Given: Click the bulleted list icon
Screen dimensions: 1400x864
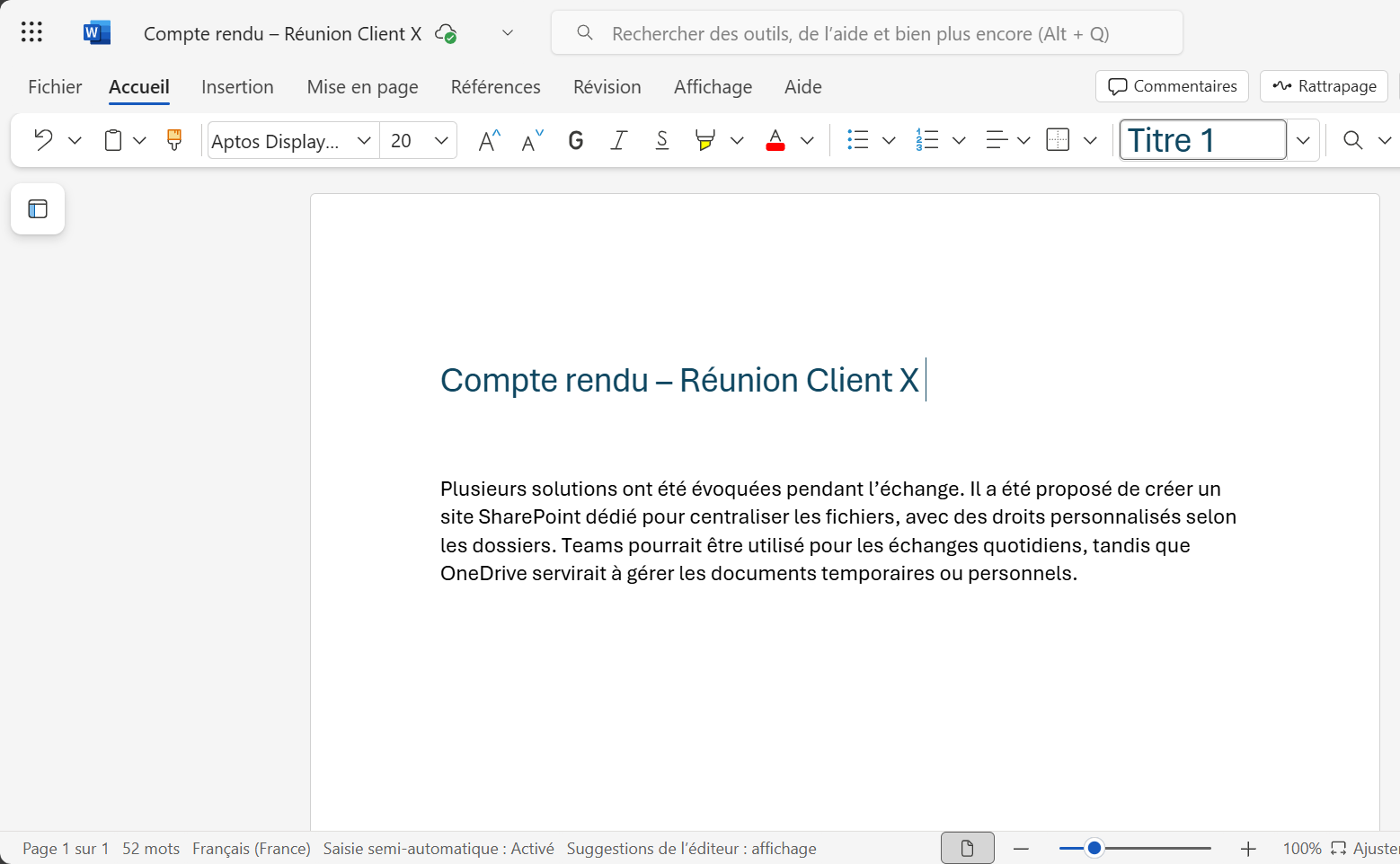Looking at the screenshot, I should coord(858,140).
